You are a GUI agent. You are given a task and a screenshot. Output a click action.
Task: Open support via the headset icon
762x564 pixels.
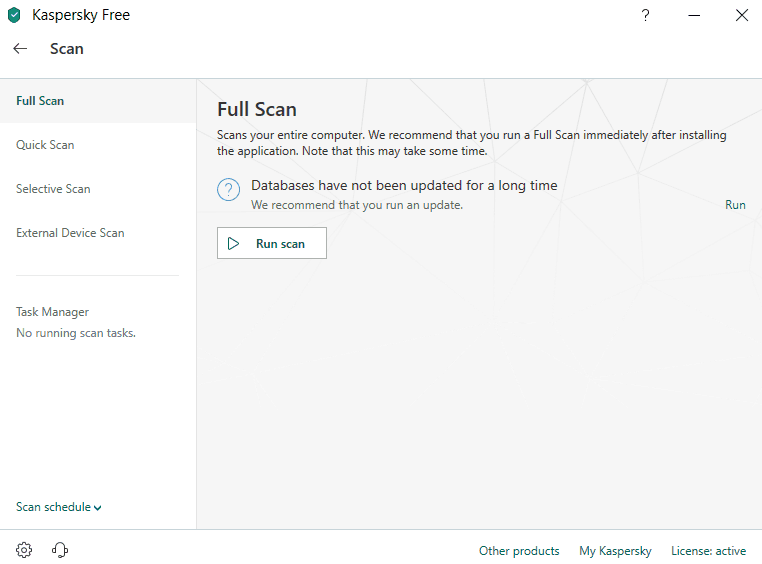60,550
